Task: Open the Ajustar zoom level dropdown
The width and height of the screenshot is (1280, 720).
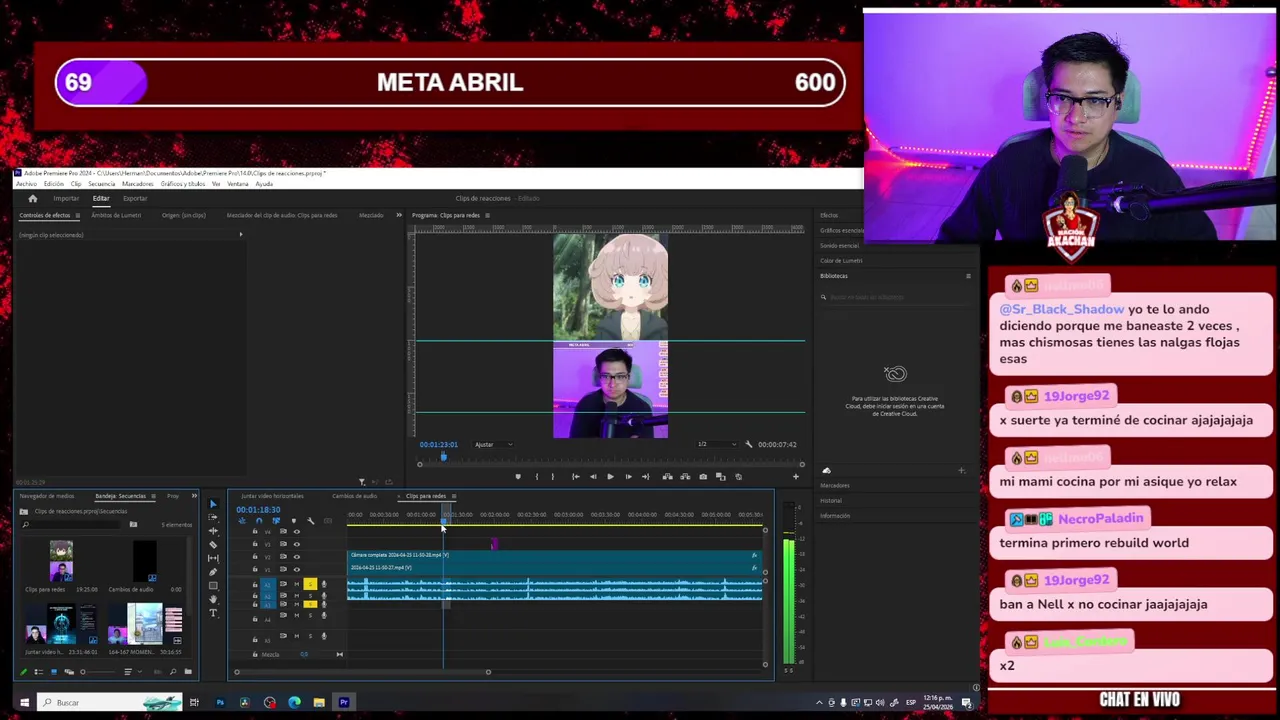Action: pyautogui.click(x=493, y=444)
